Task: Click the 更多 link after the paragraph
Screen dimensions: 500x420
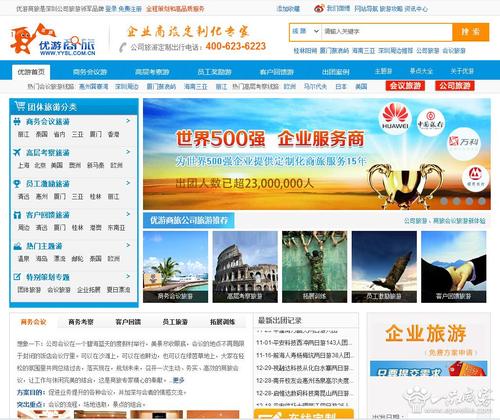Action: click(178, 380)
